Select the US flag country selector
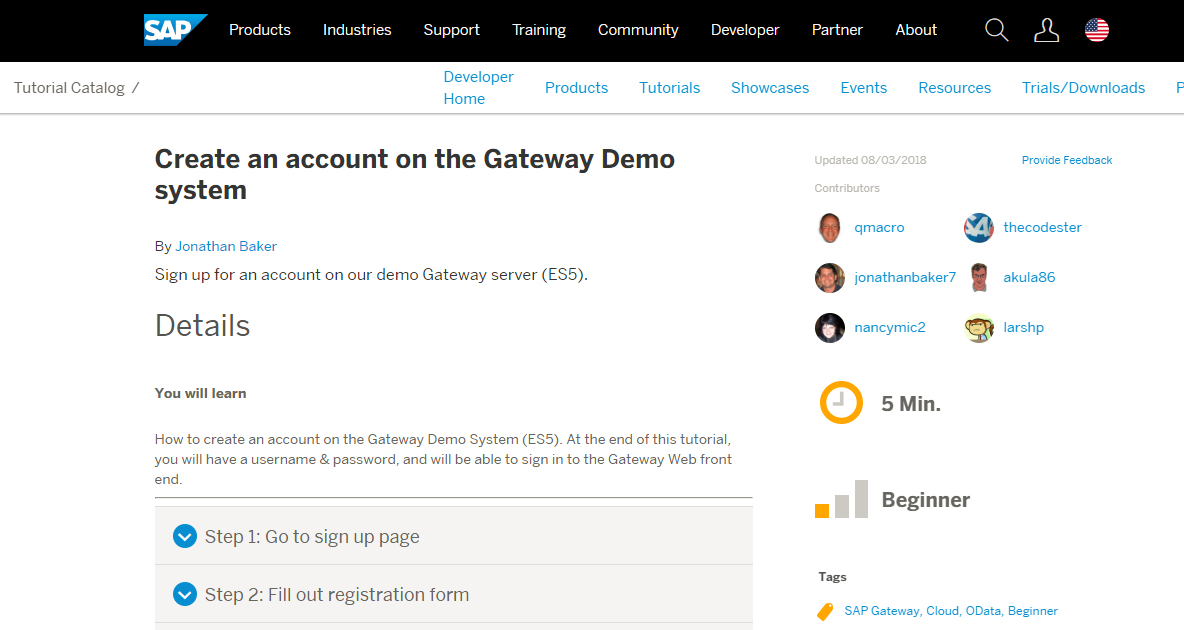This screenshot has height=630, width=1184. click(x=1096, y=30)
